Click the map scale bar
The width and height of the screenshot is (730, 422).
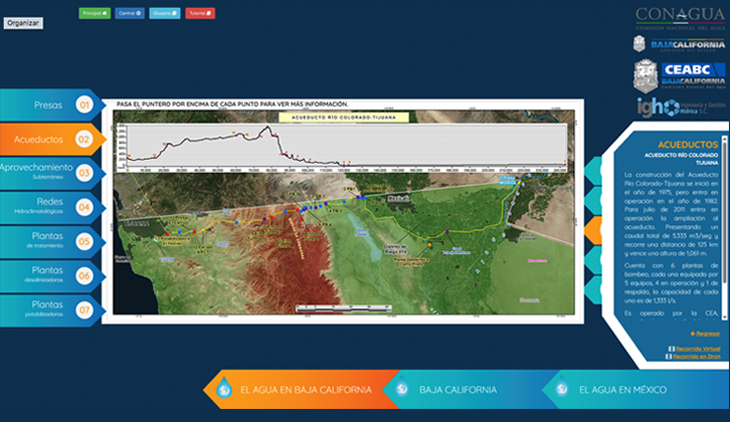click(x=344, y=307)
